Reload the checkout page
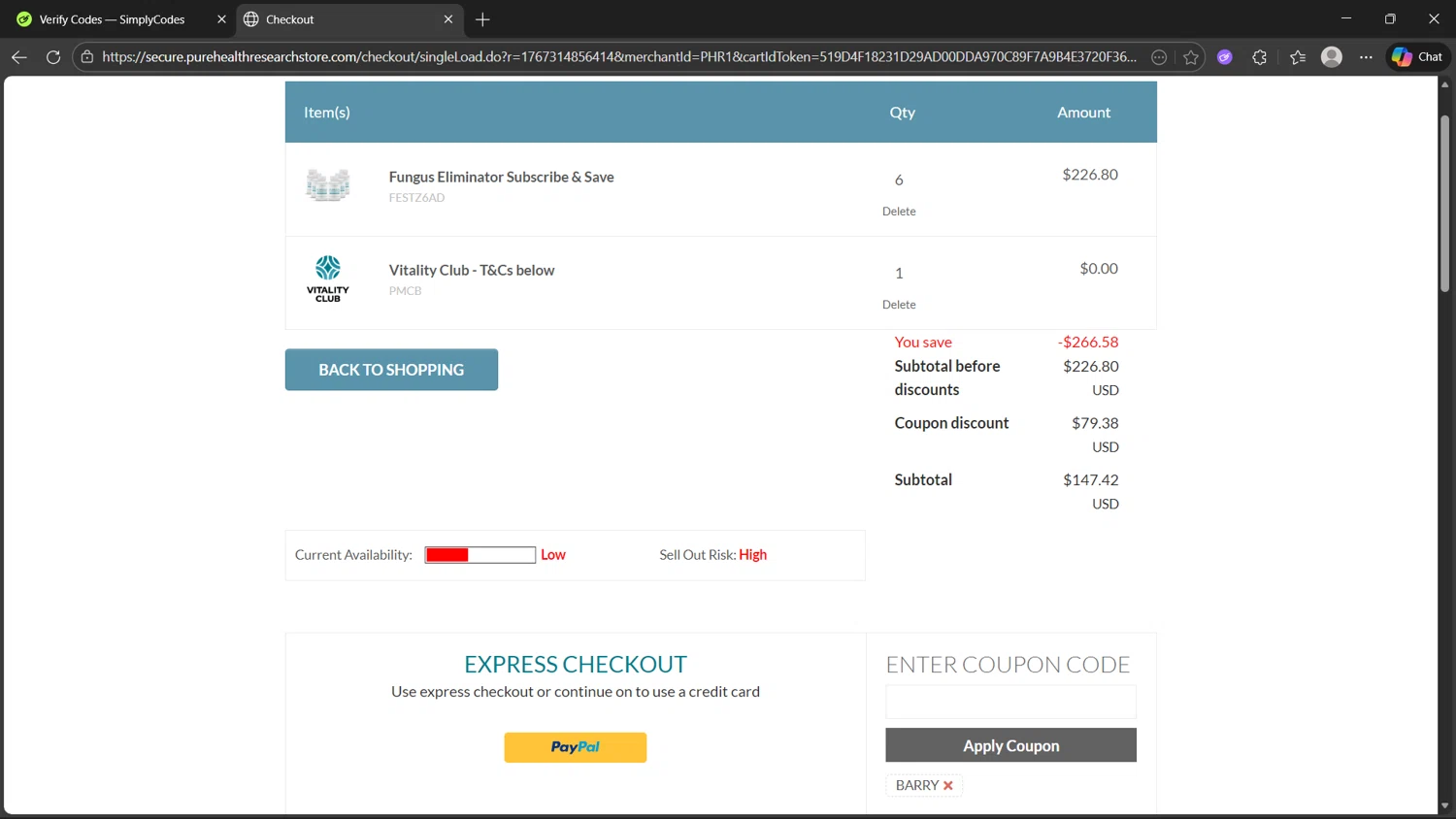The height and width of the screenshot is (819, 1456). pos(53,57)
